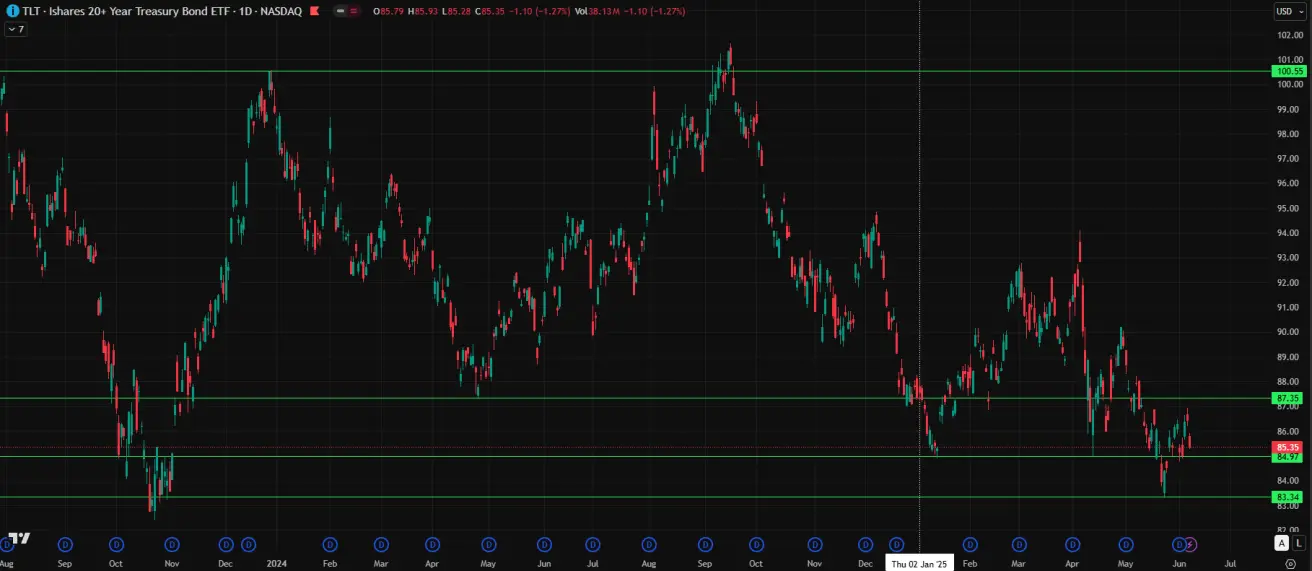Click the dividend marker above Oct 2024
This screenshot has height=571, width=1312.
click(x=758, y=544)
